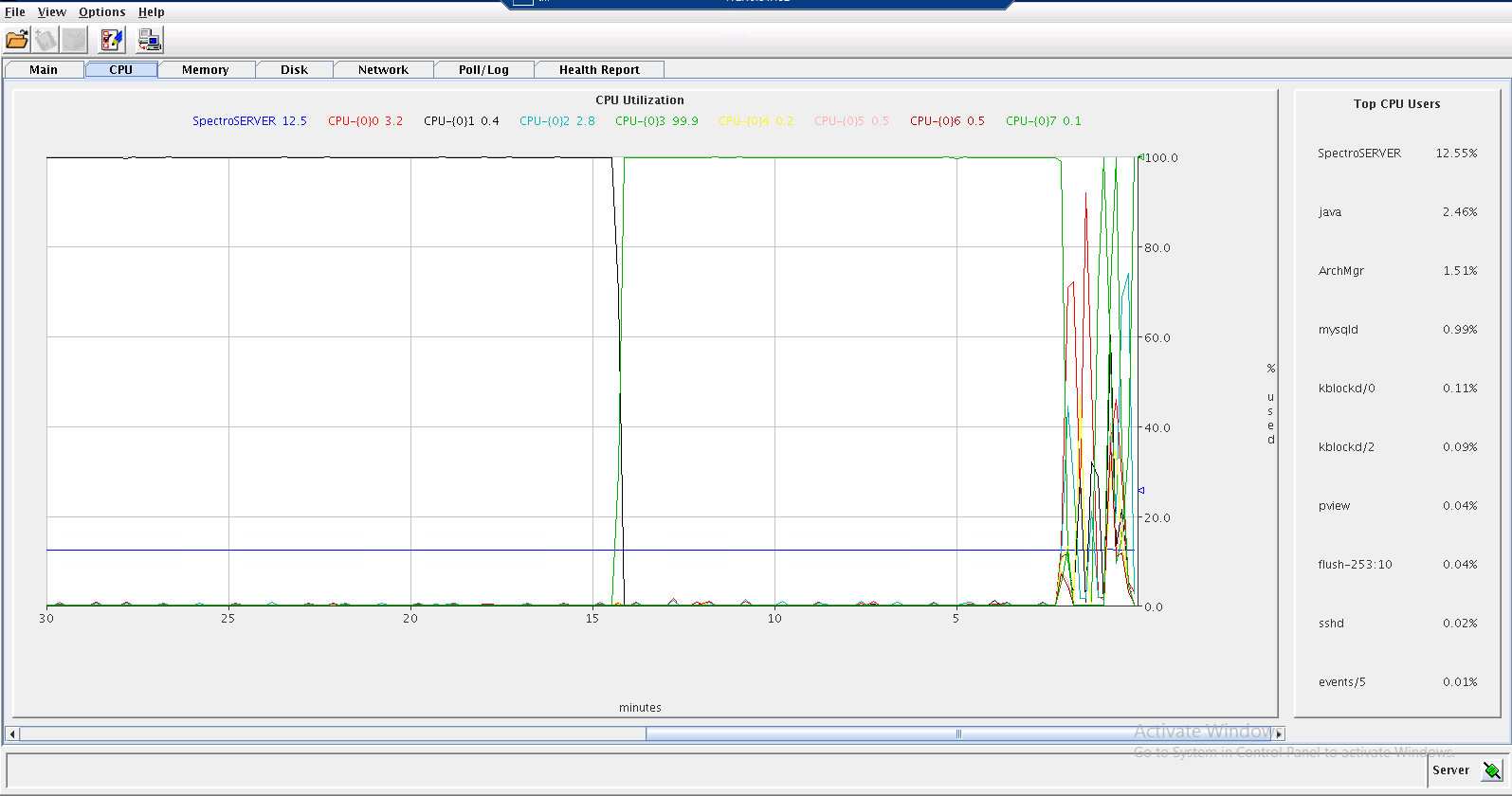This screenshot has width=1512, height=796.
Task: Show the Health Report tab
Action: [x=599, y=70]
